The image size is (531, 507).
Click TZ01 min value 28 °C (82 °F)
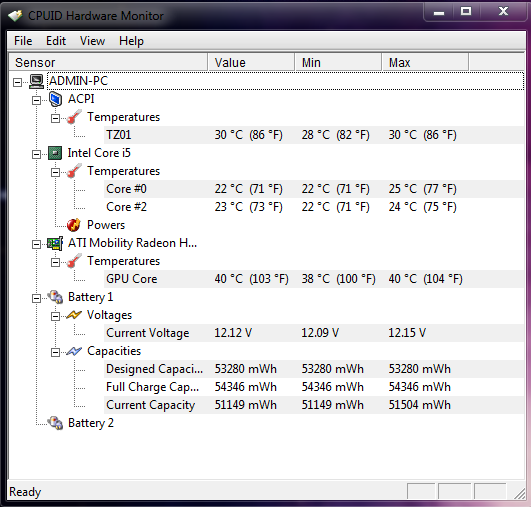335,135
